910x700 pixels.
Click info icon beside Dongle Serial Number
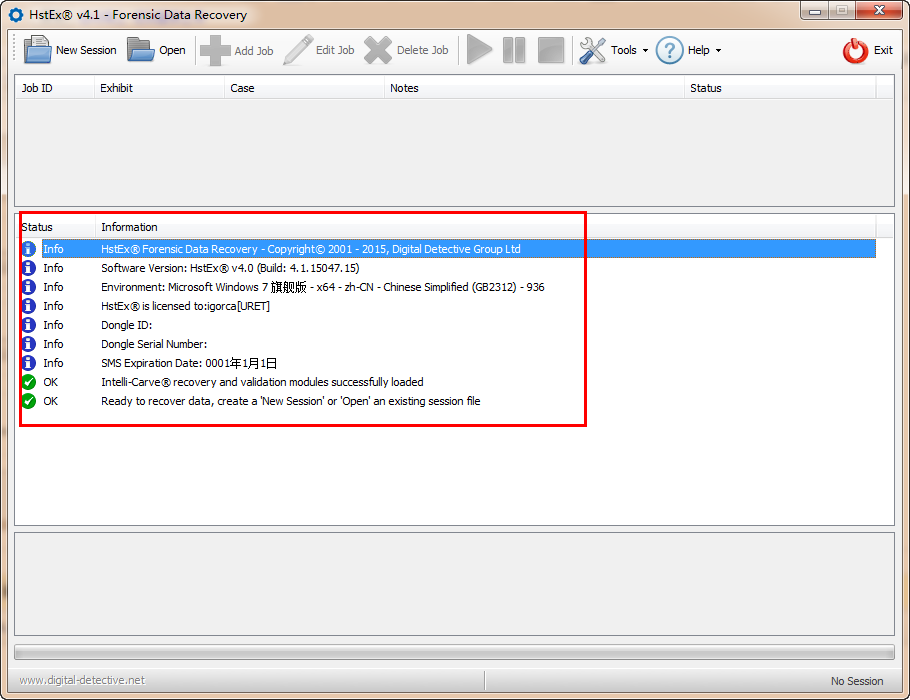pos(28,344)
